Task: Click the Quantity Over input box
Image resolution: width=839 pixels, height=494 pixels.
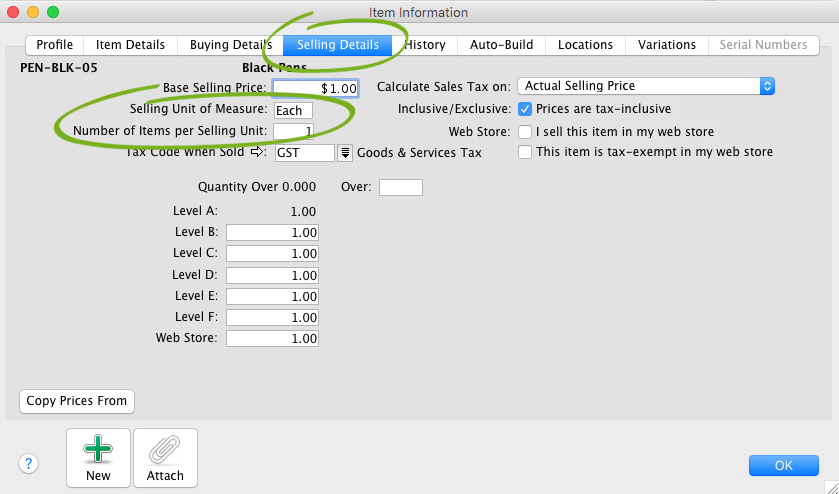Action: point(401,187)
